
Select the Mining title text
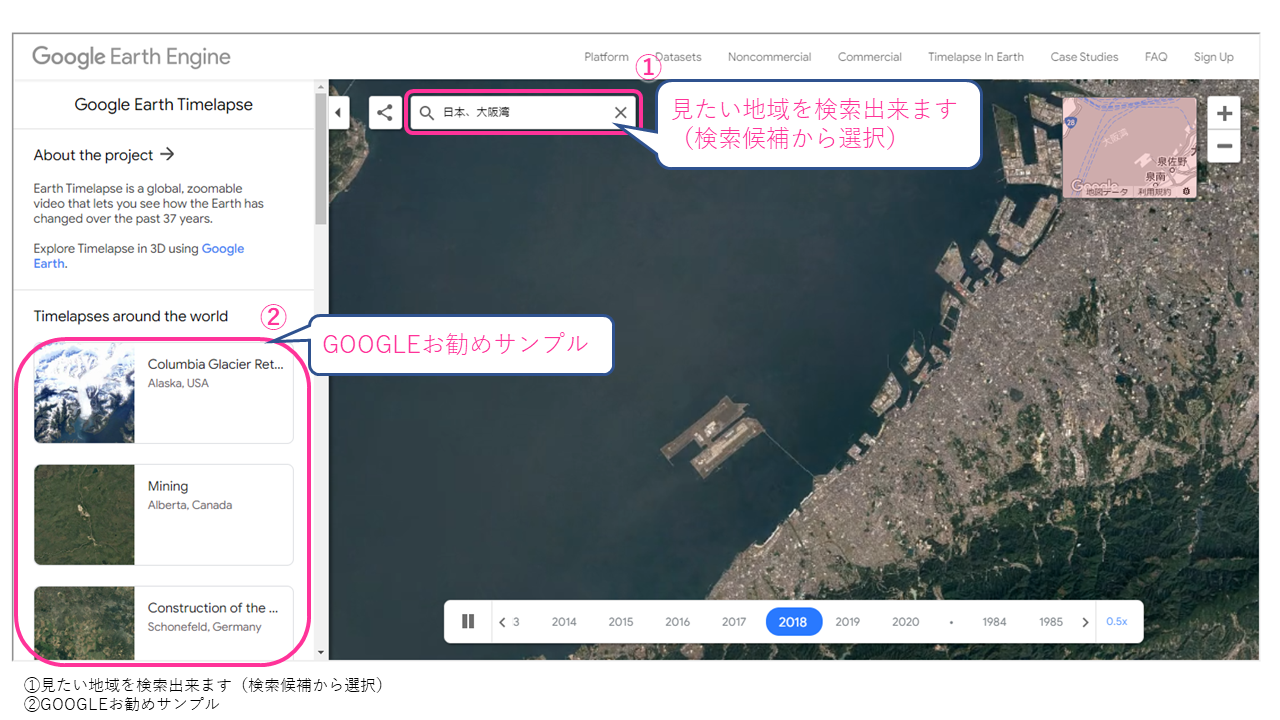(x=168, y=487)
